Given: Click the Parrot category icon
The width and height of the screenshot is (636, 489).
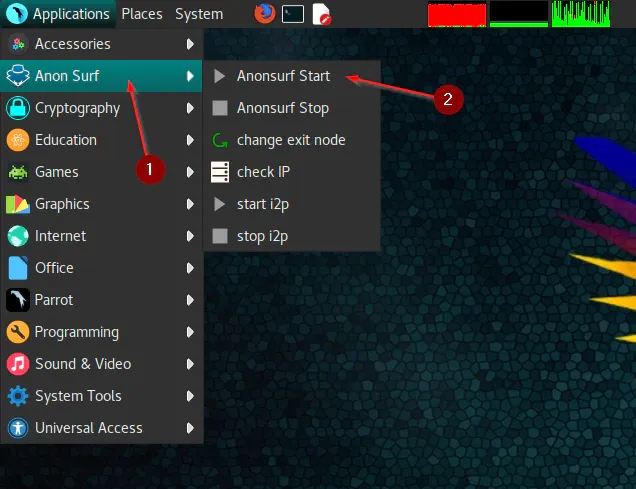Looking at the screenshot, I should coord(18,300).
